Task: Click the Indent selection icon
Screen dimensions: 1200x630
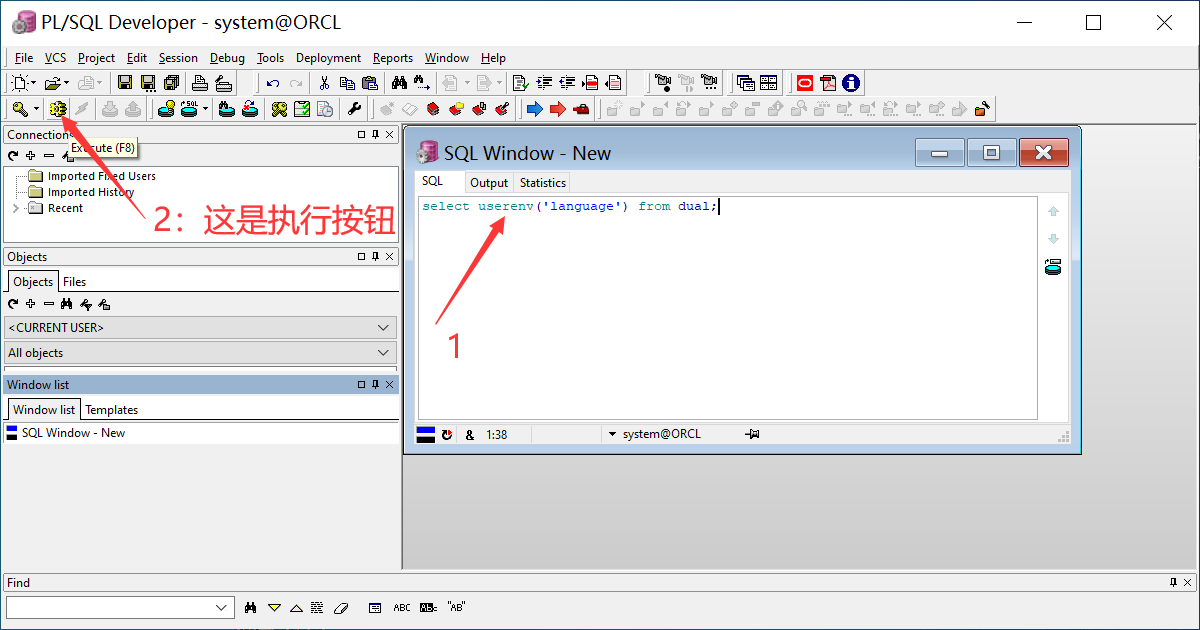Action: 544,83
